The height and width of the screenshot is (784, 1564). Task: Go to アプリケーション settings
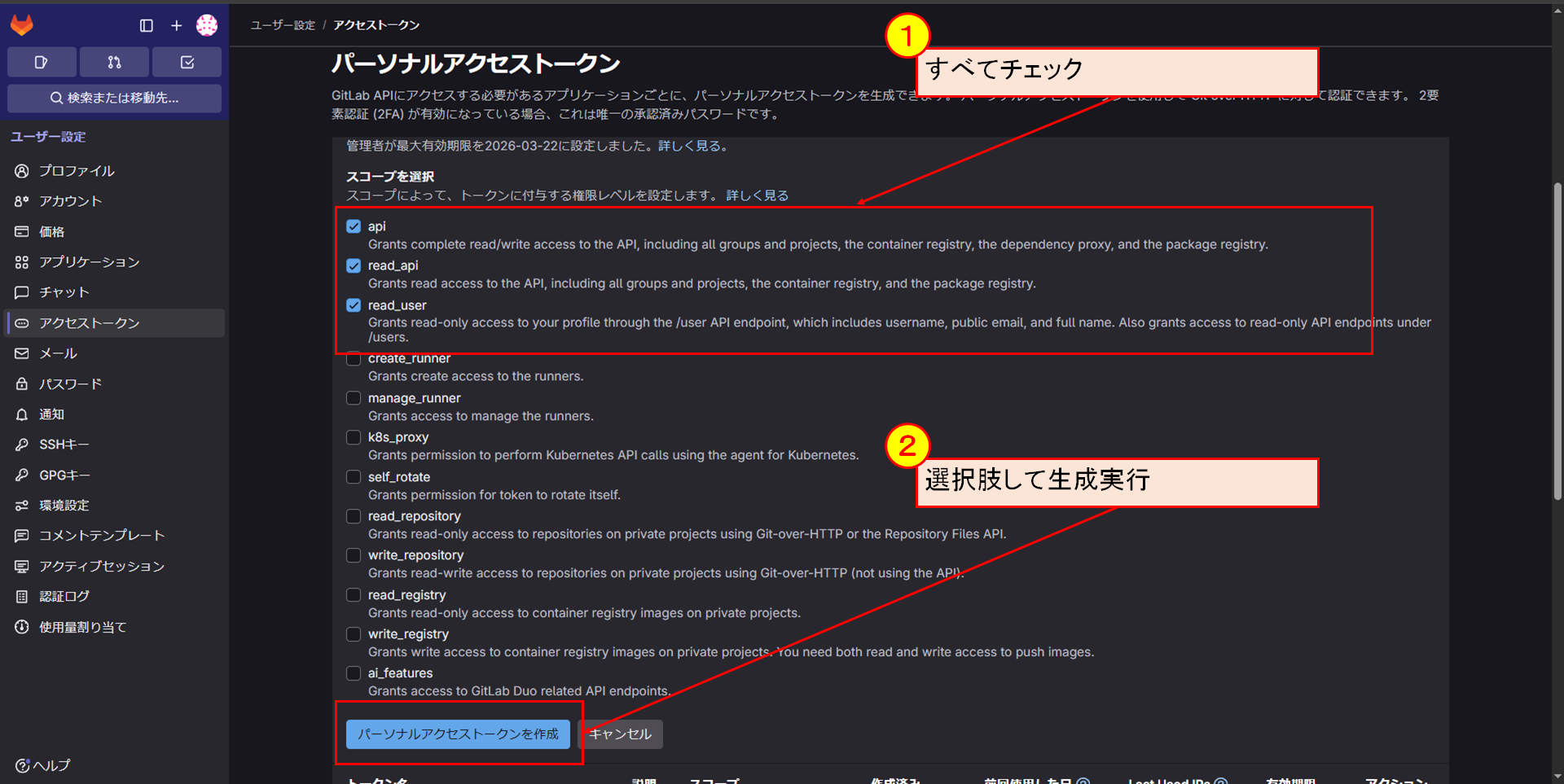(x=115, y=262)
